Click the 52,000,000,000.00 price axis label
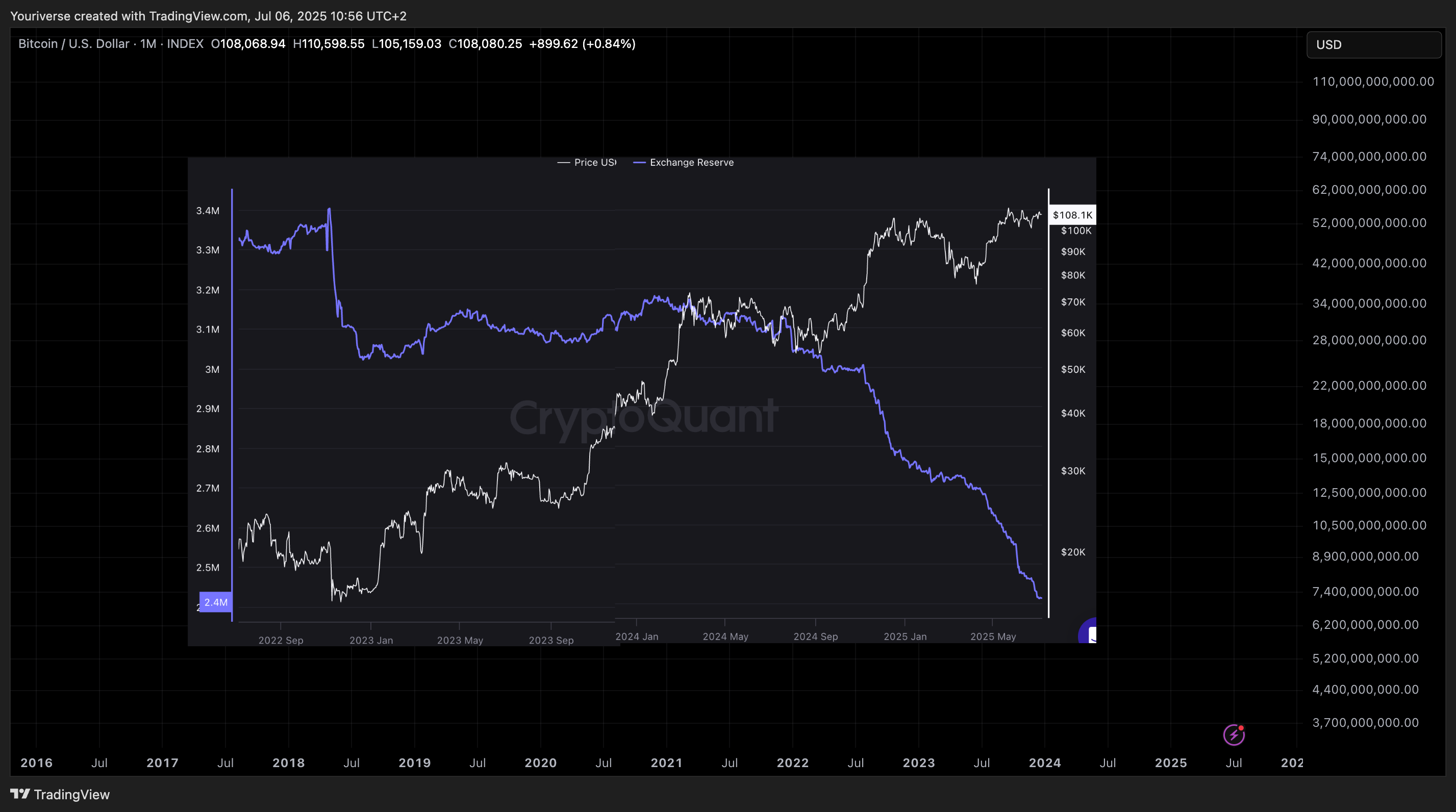This screenshot has width=1456, height=812. pyautogui.click(x=1369, y=222)
